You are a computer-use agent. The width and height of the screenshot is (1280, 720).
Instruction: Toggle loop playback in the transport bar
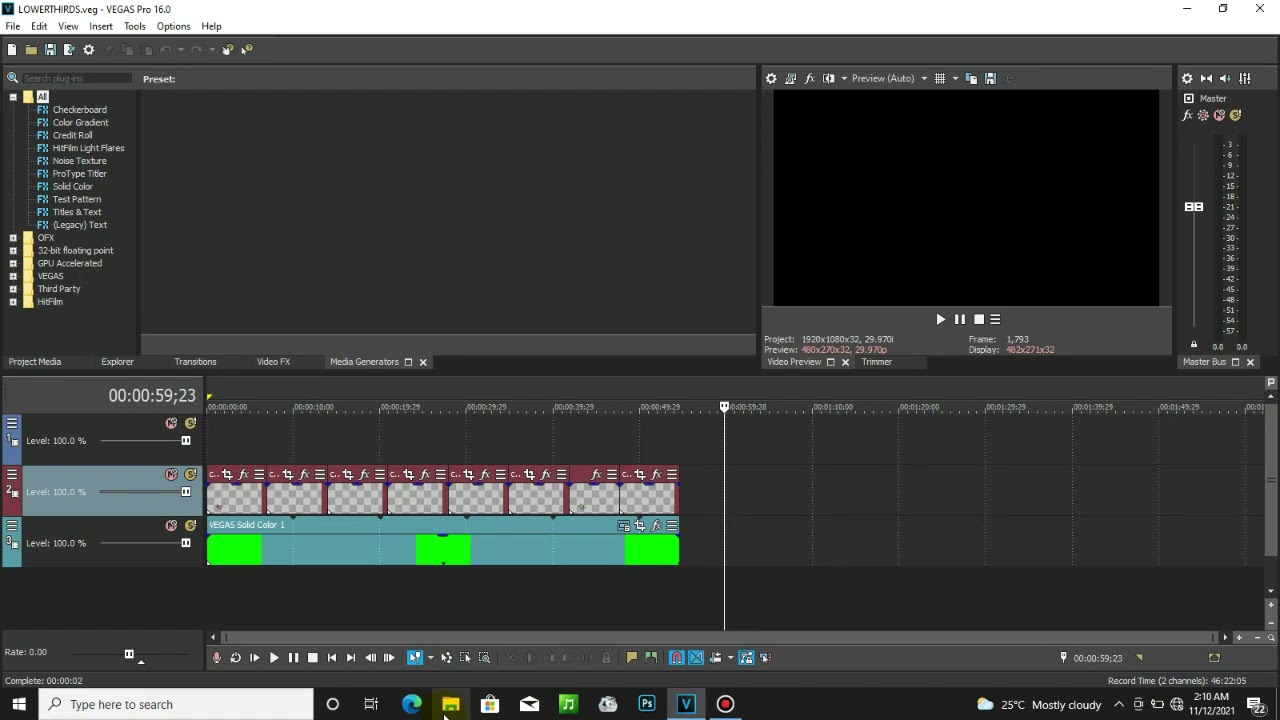[x=235, y=657]
